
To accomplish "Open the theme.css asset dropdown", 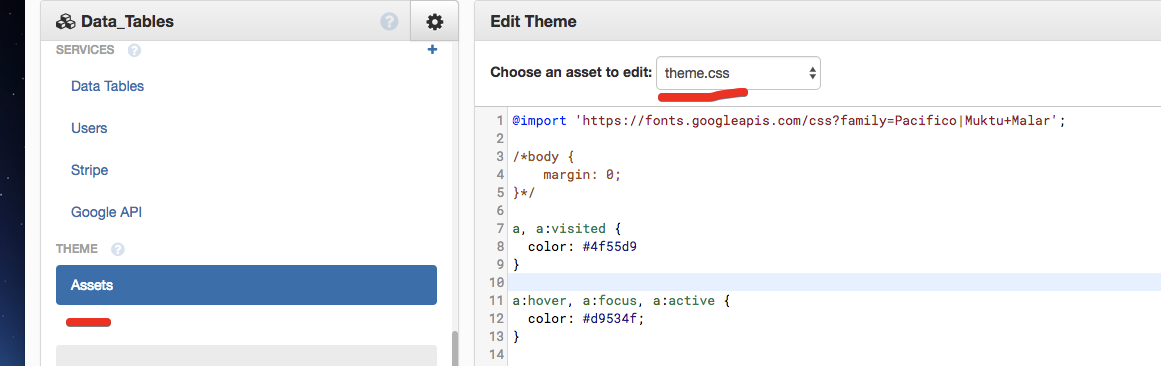I will [x=738, y=73].
